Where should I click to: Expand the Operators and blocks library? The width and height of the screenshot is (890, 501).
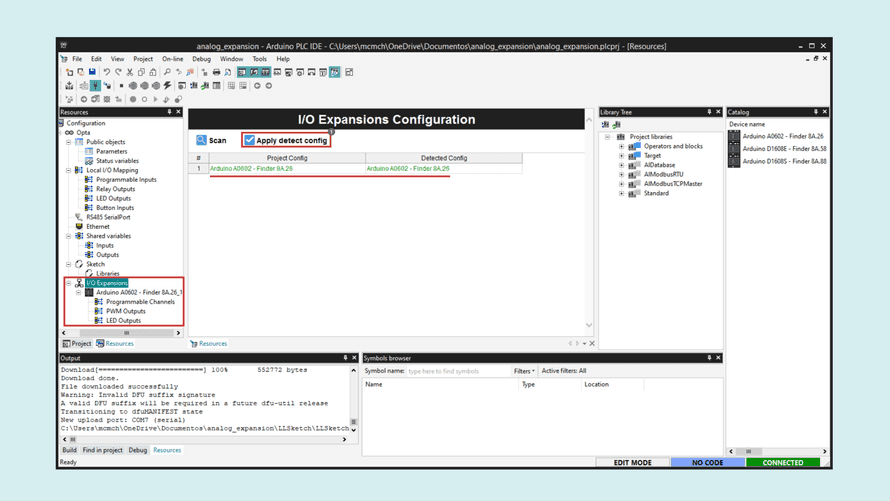point(621,146)
